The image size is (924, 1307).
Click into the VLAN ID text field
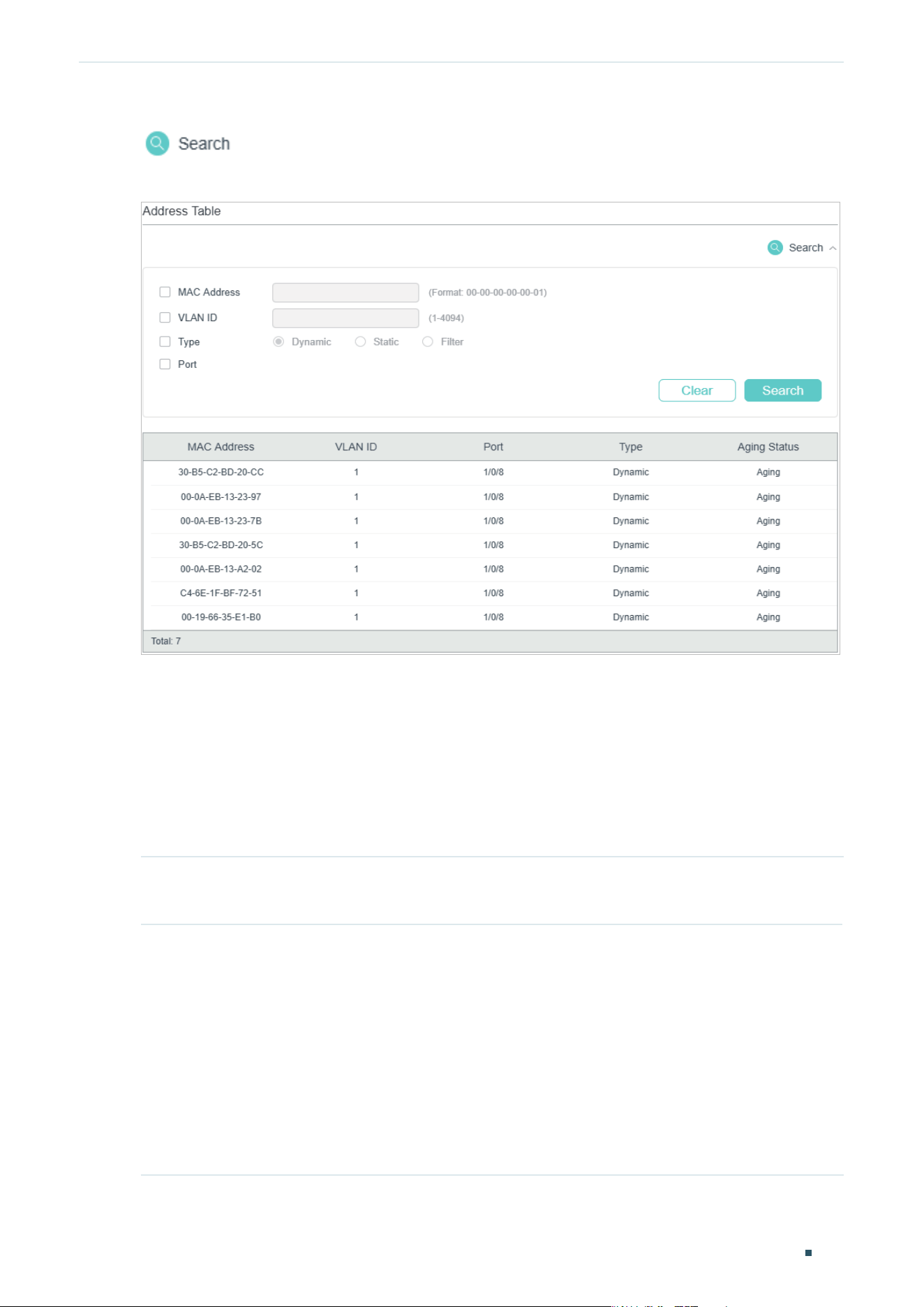pos(345,318)
